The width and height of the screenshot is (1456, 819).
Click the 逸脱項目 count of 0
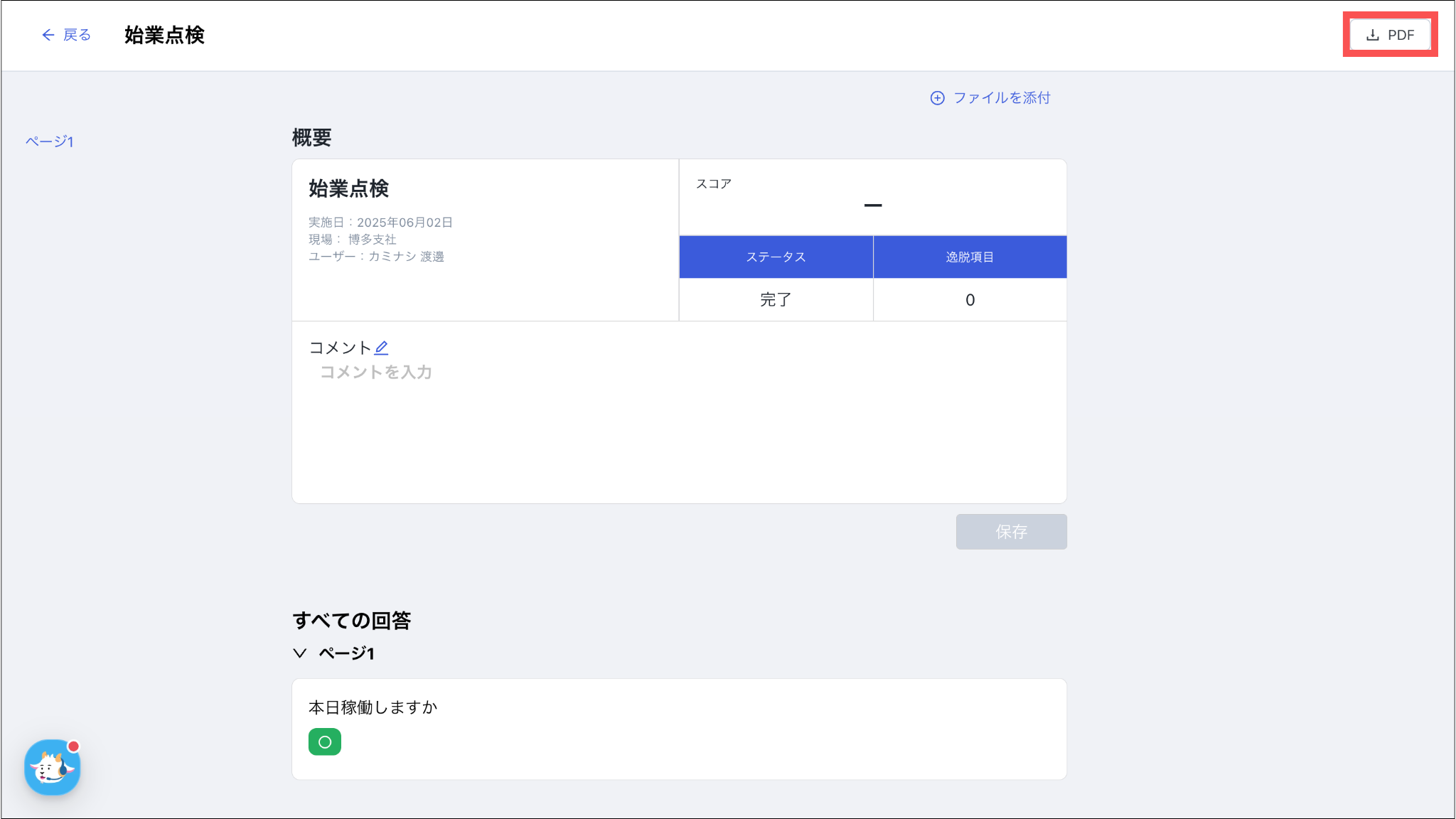click(x=970, y=300)
